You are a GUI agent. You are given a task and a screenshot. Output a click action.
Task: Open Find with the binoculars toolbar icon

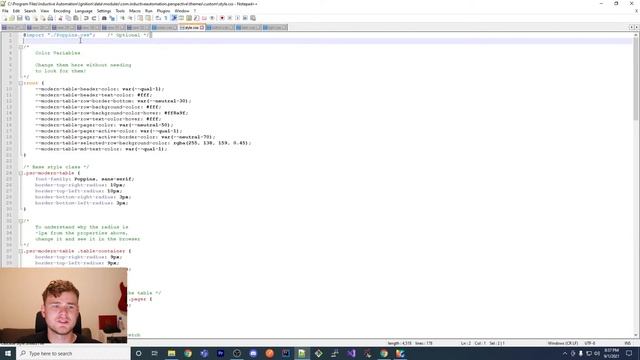point(104,18)
